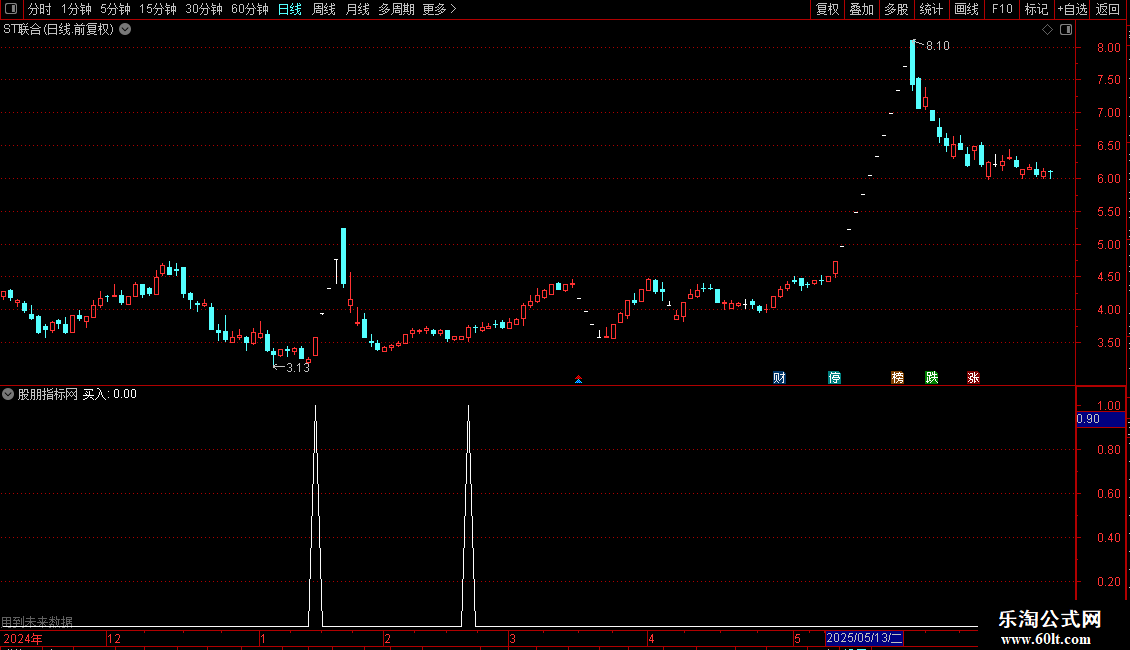
Task: Click the 3.13 low price label
Action: pyautogui.click(x=298, y=368)
